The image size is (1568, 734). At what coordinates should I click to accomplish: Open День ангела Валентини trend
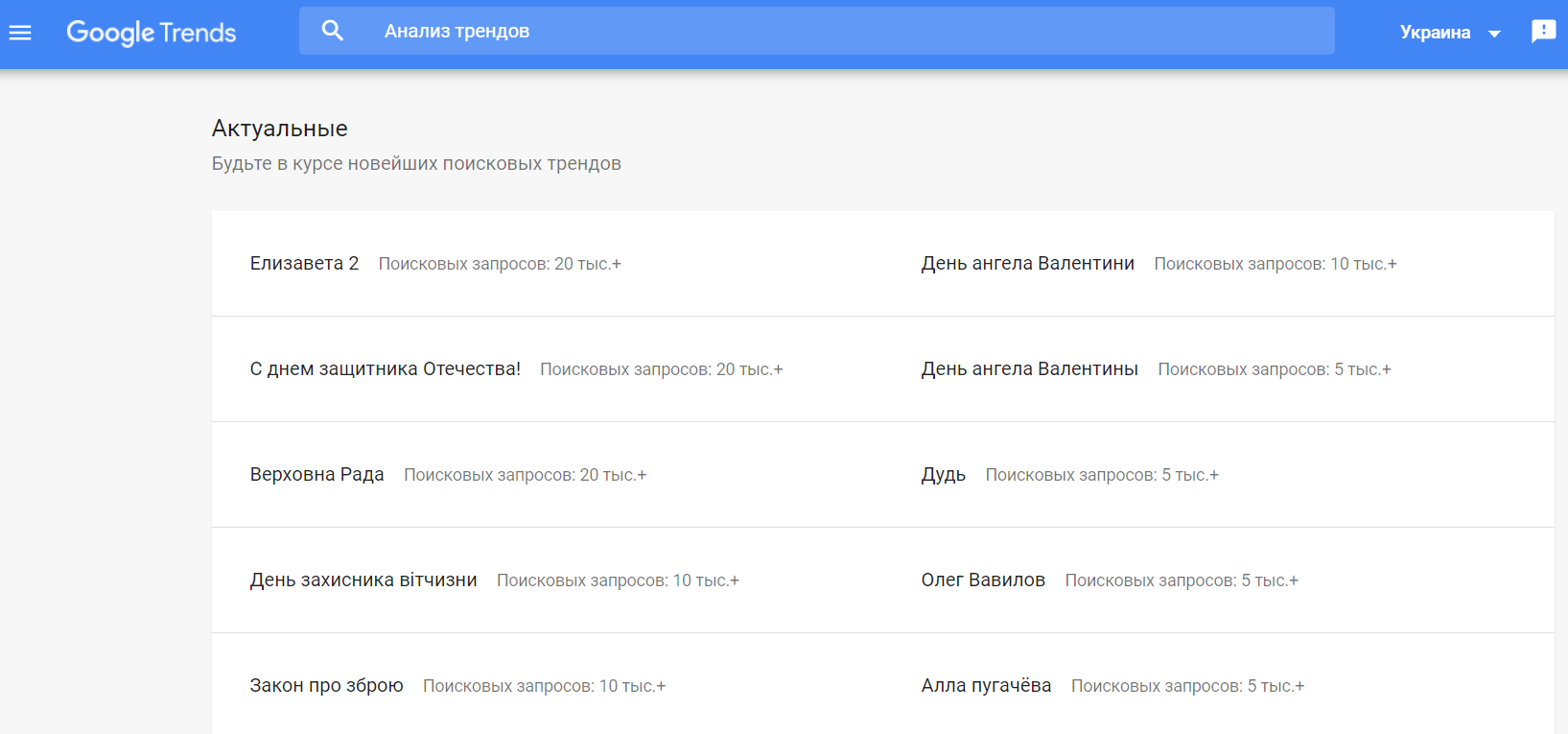click(1027, 263)
